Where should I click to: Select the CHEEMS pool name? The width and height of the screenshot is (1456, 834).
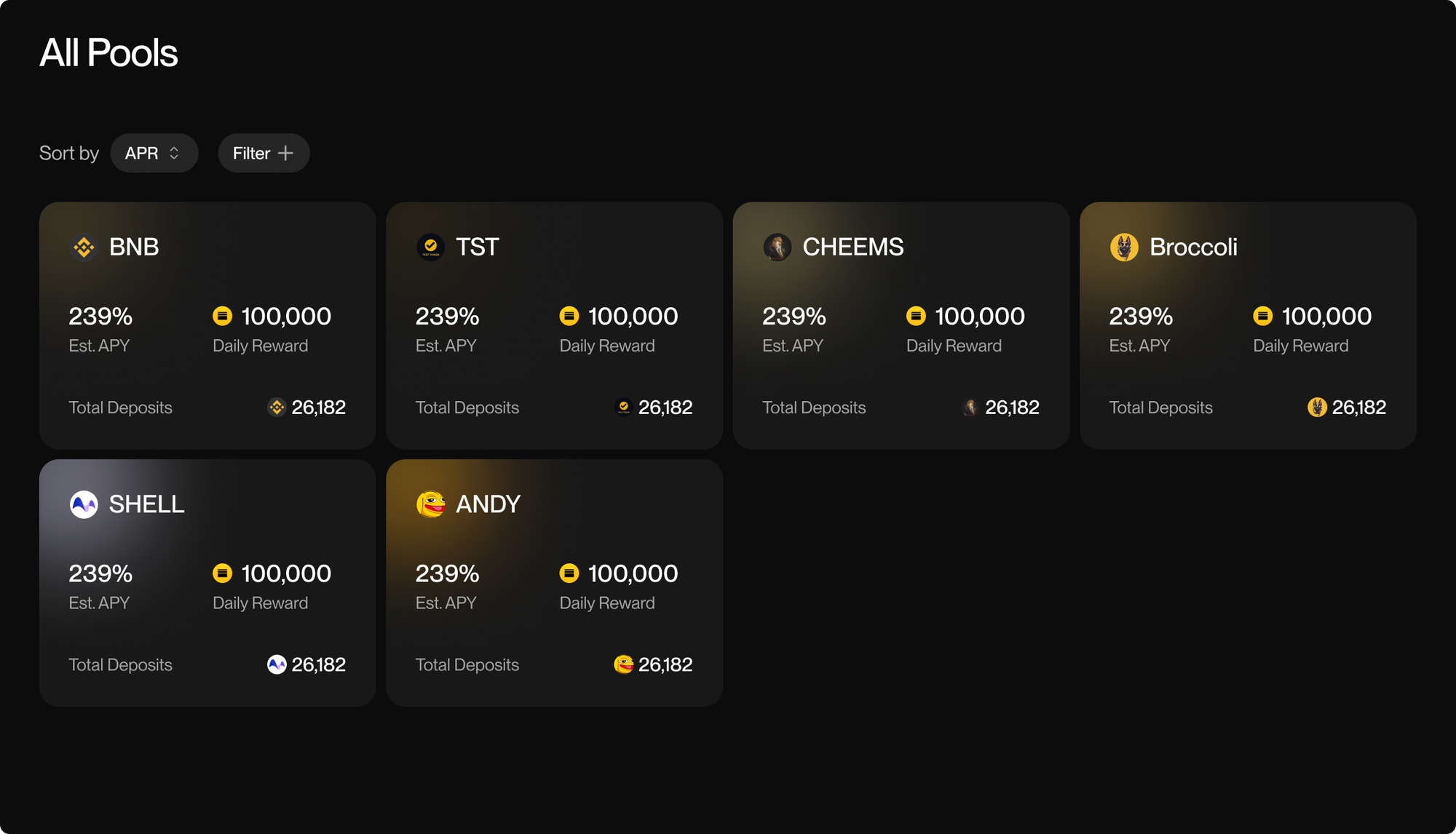click(x=853, y=247)
